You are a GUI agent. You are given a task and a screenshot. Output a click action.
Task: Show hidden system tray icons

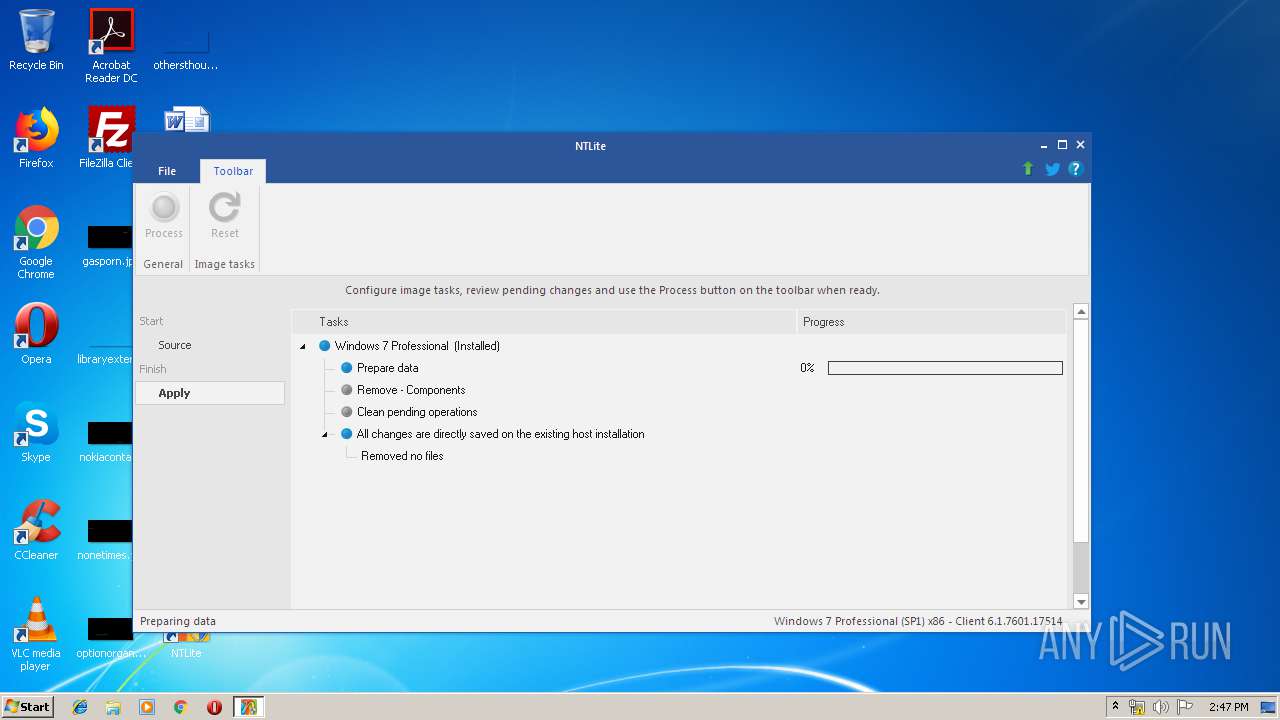coord(1115,707)
